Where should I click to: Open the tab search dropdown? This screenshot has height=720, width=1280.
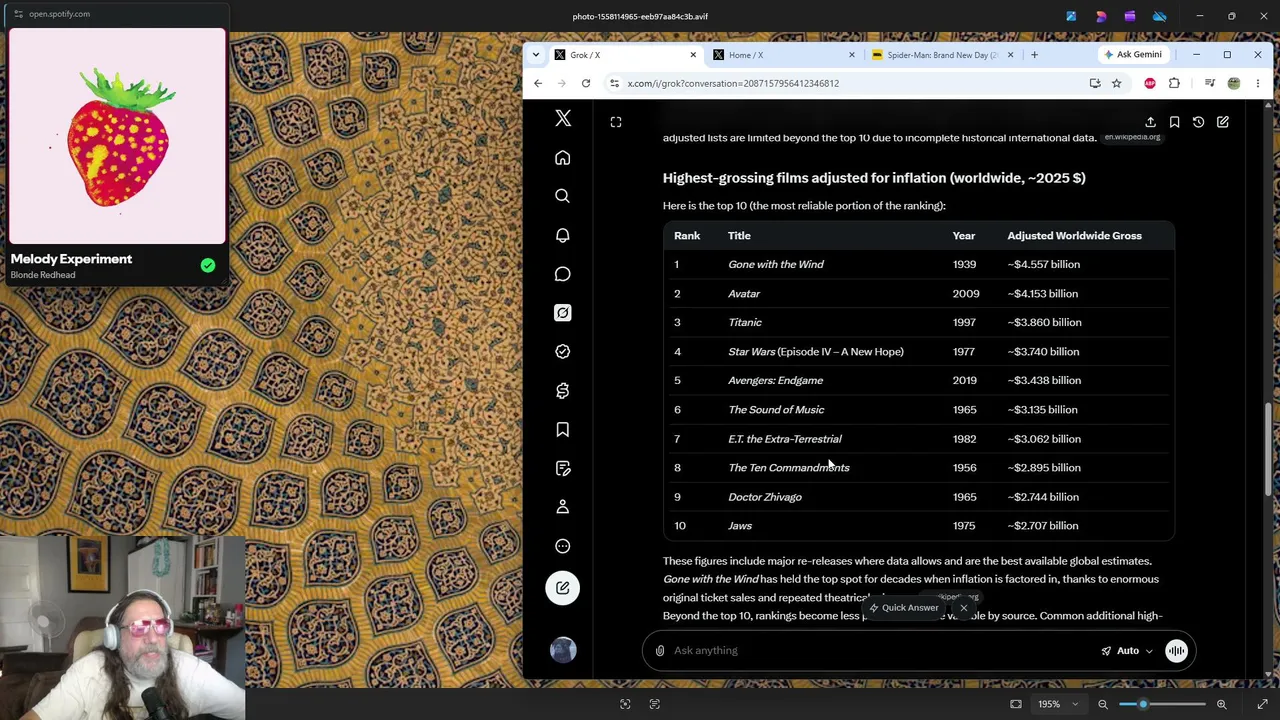(536, 55)
